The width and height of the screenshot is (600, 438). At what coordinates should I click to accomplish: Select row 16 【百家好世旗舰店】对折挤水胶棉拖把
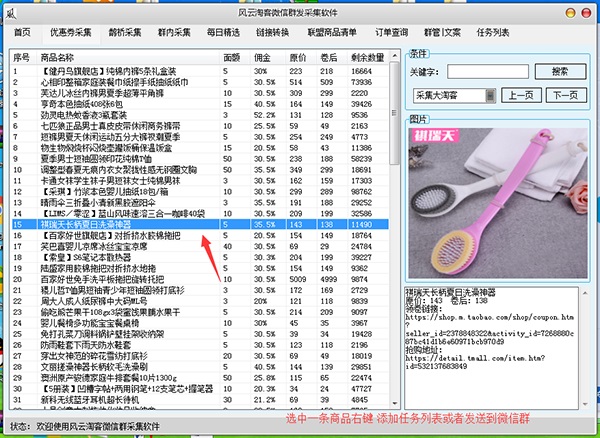[x=199, y=235]
